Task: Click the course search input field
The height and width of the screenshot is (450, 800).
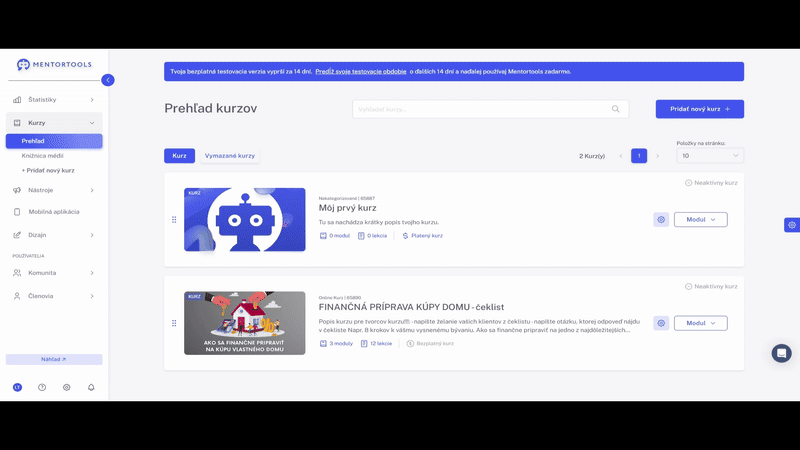Action: pos(490,109)
